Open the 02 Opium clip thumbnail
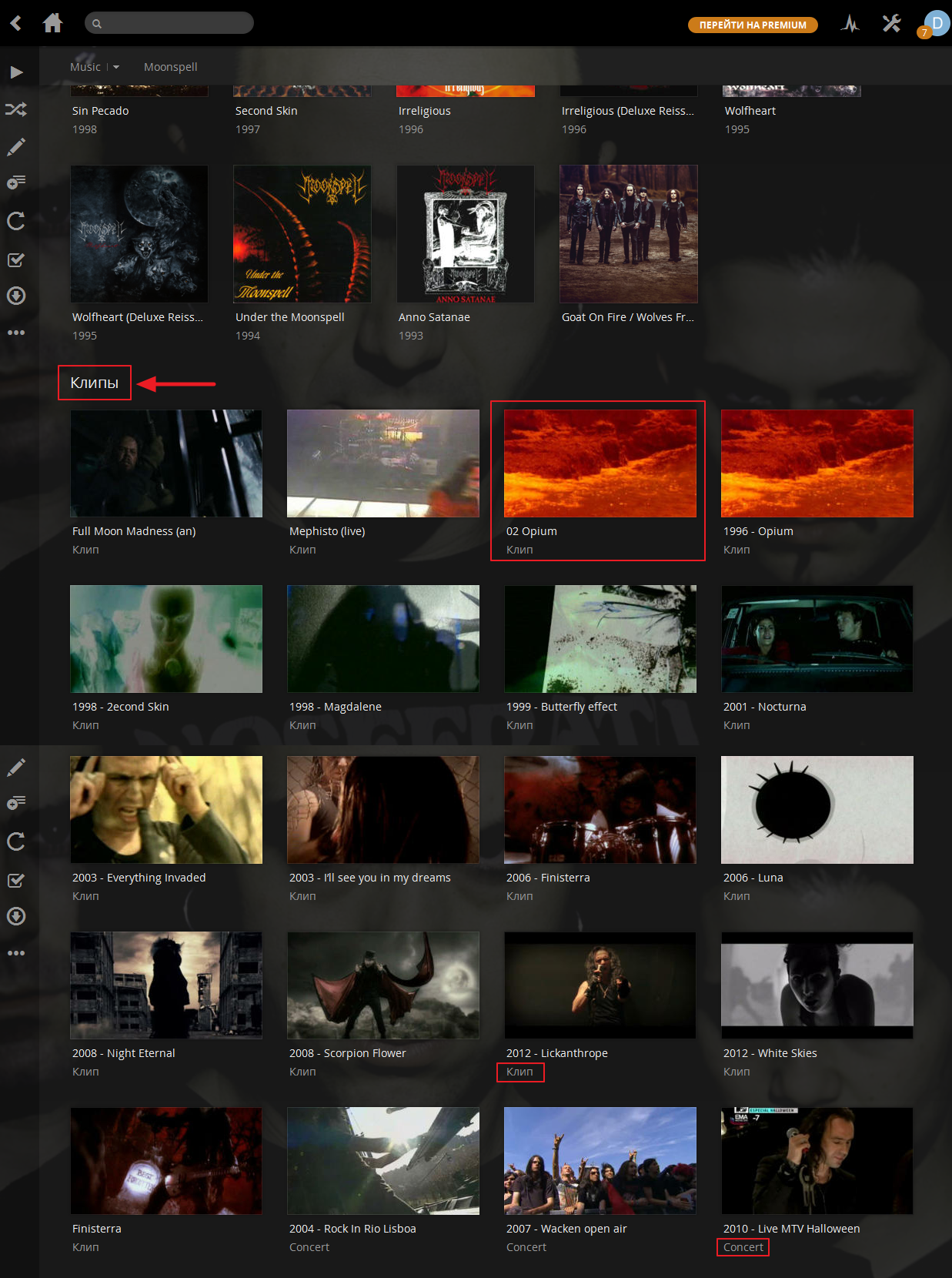The width and height of the screenshot is (952, 1278). coord(600,463)
